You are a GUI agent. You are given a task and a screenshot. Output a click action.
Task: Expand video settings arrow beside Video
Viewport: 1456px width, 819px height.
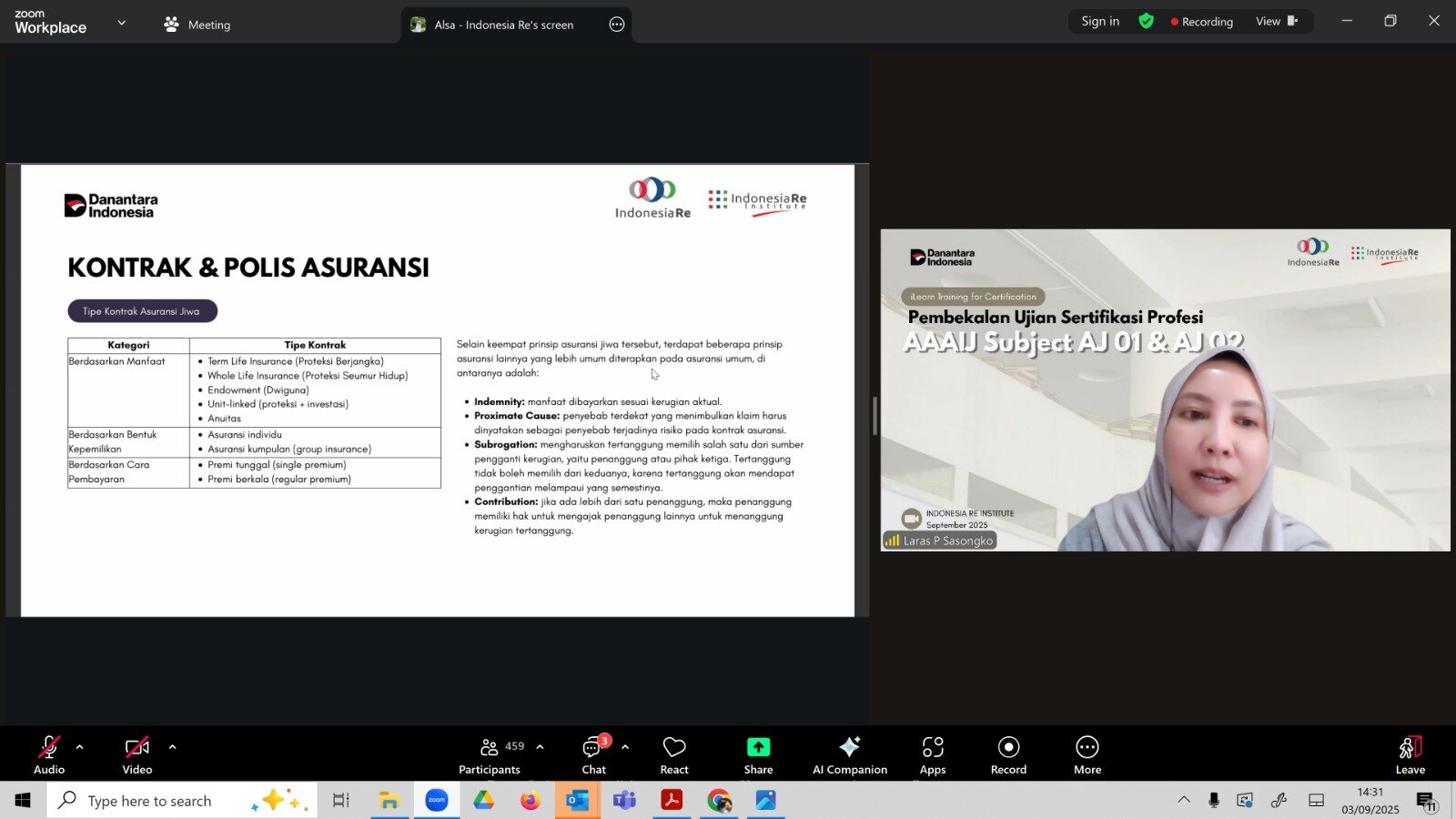(x=172, y=747)
